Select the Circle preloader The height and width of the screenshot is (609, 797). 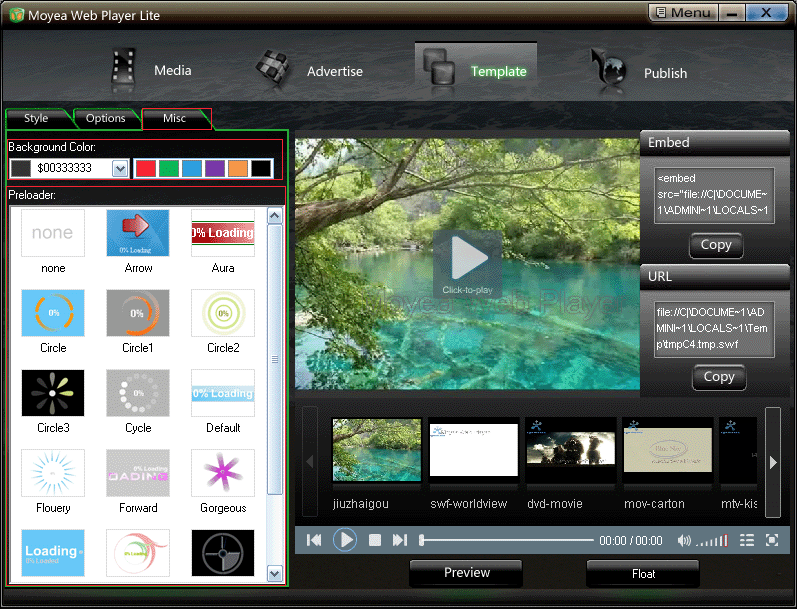pyautogui.click(x=53, y=313)
